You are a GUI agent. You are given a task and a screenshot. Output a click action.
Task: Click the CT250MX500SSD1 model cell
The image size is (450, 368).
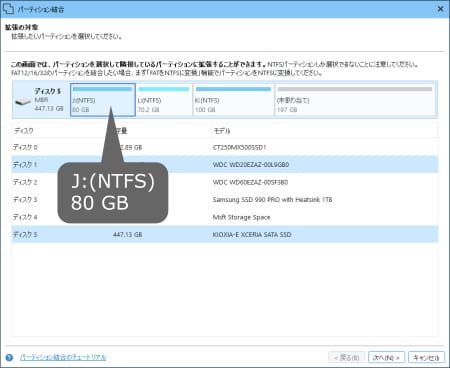(239, 147)
